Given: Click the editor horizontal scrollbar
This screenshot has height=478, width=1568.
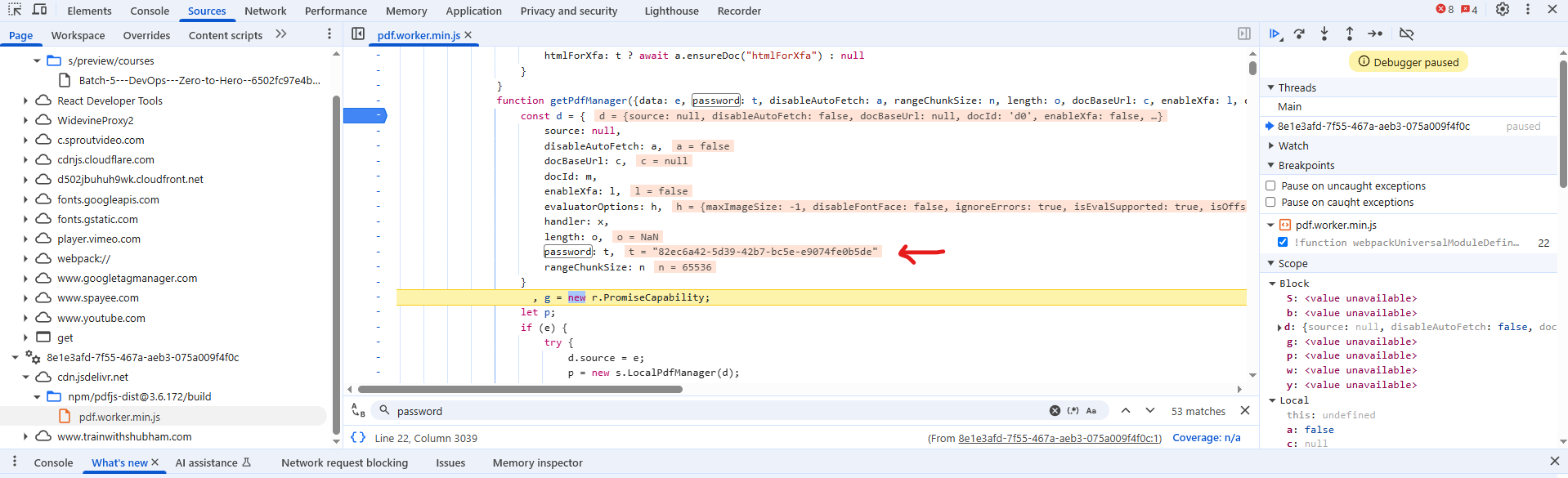Looking at the screenshot, I should coord(520,390).
